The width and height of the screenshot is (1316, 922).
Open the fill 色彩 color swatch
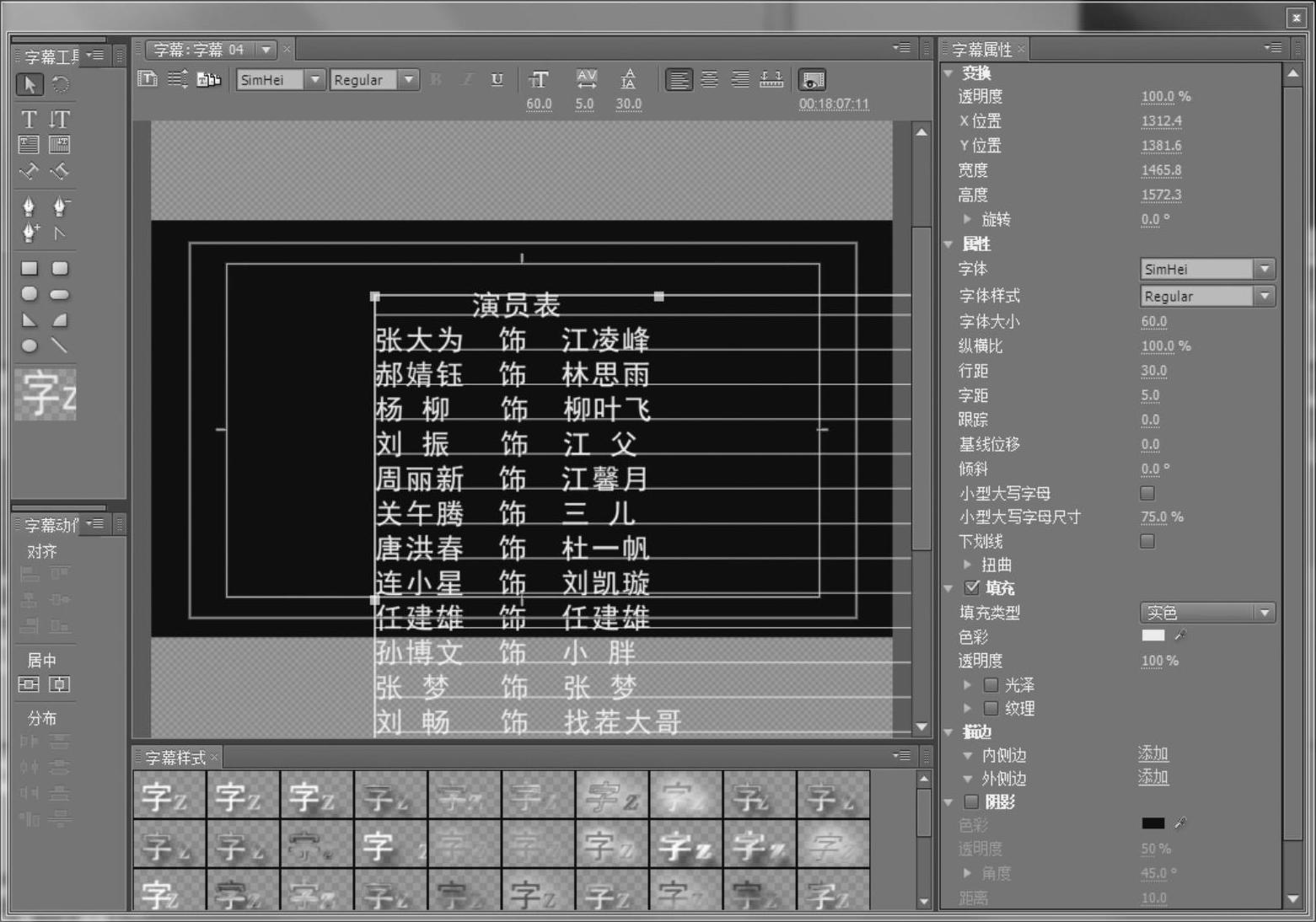pyautogui.click(x=1152, y=636)
